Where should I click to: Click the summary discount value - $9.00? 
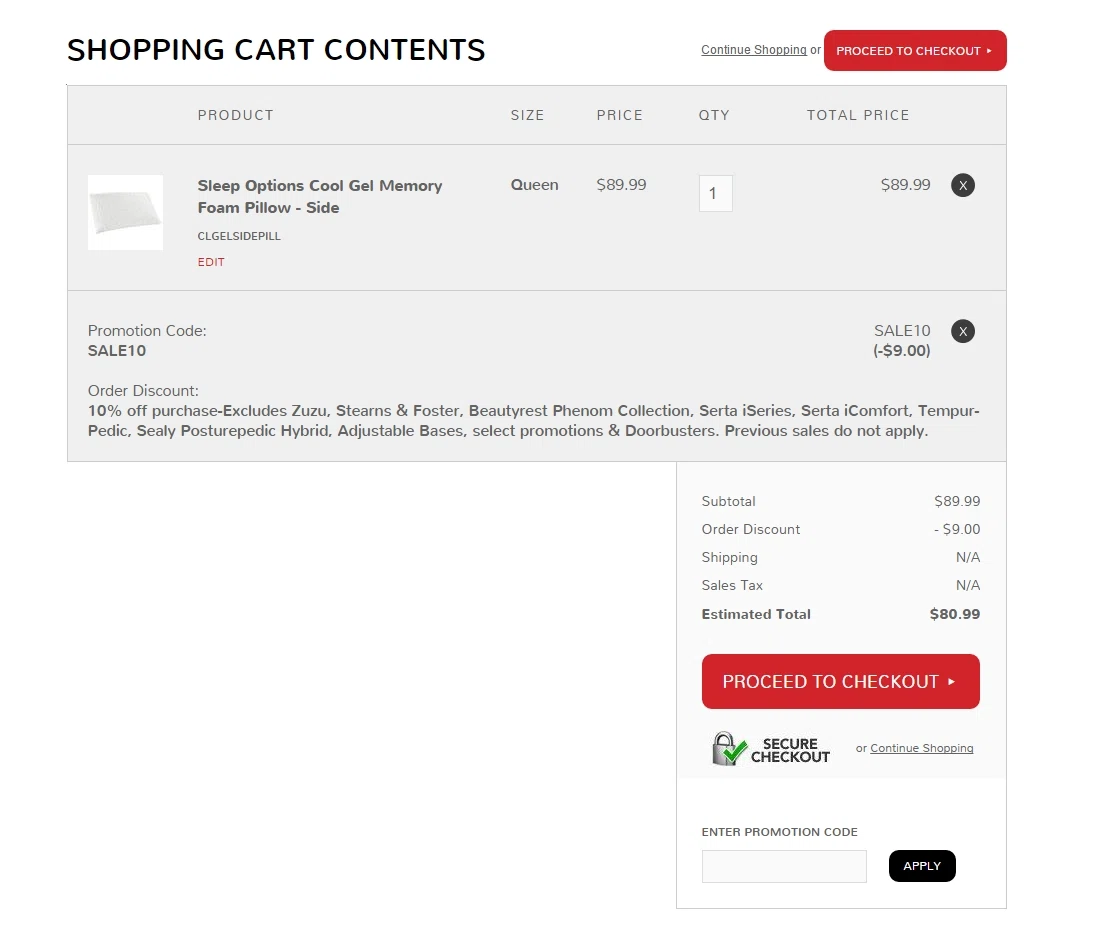957,530
